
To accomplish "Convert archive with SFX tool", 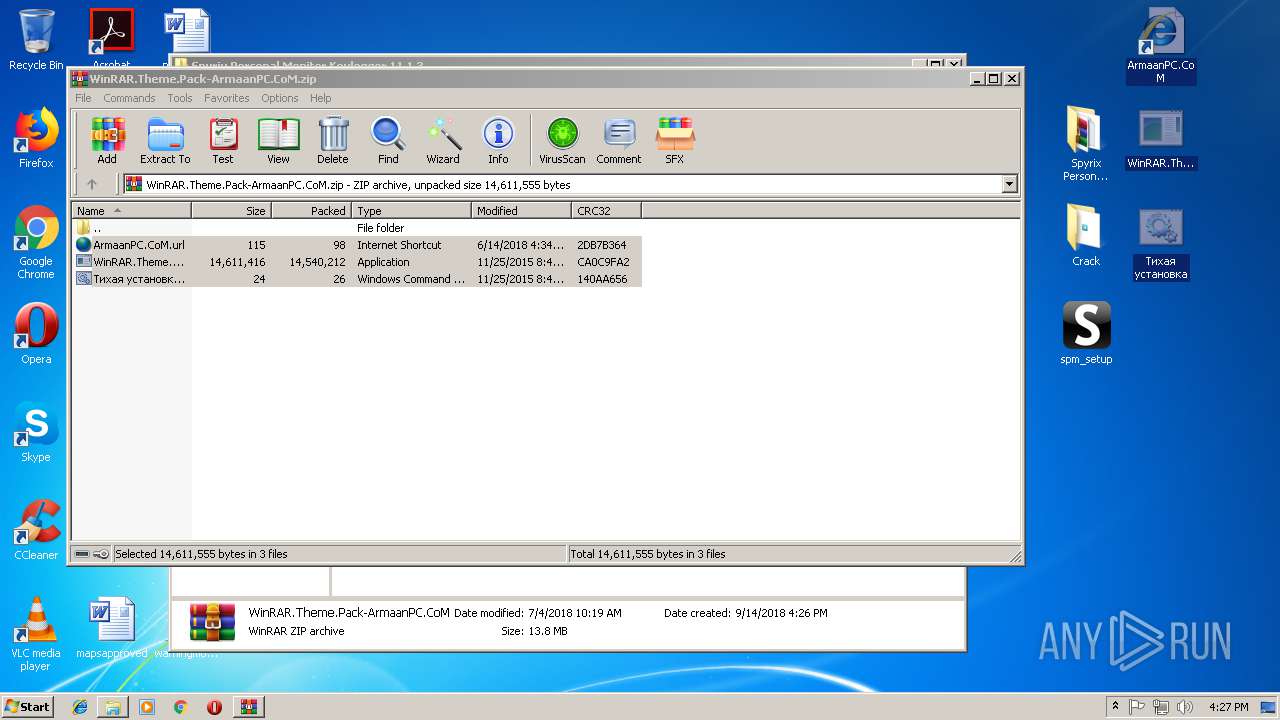I will [675, 140].
